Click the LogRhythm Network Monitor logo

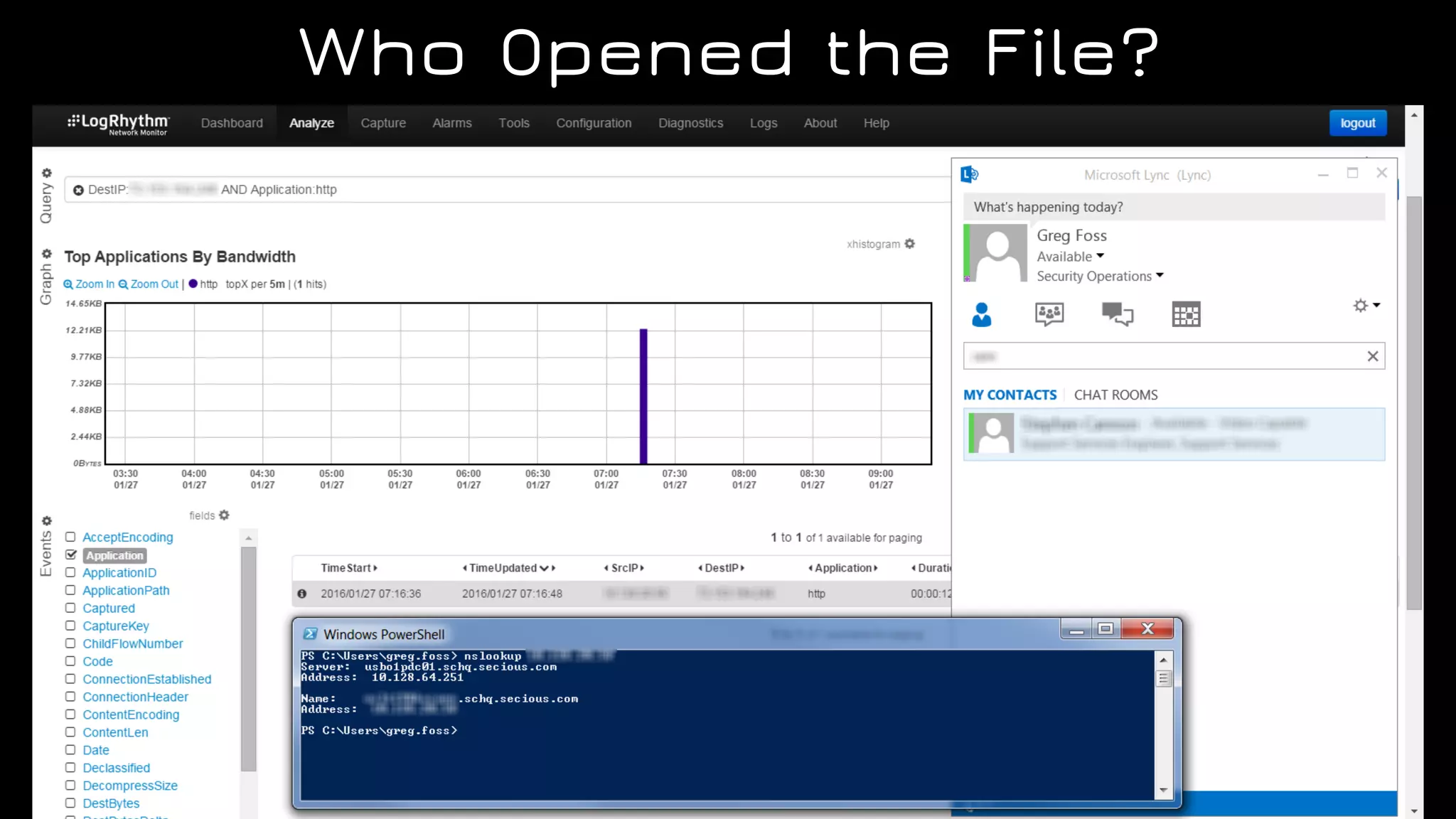click(119, 124)
